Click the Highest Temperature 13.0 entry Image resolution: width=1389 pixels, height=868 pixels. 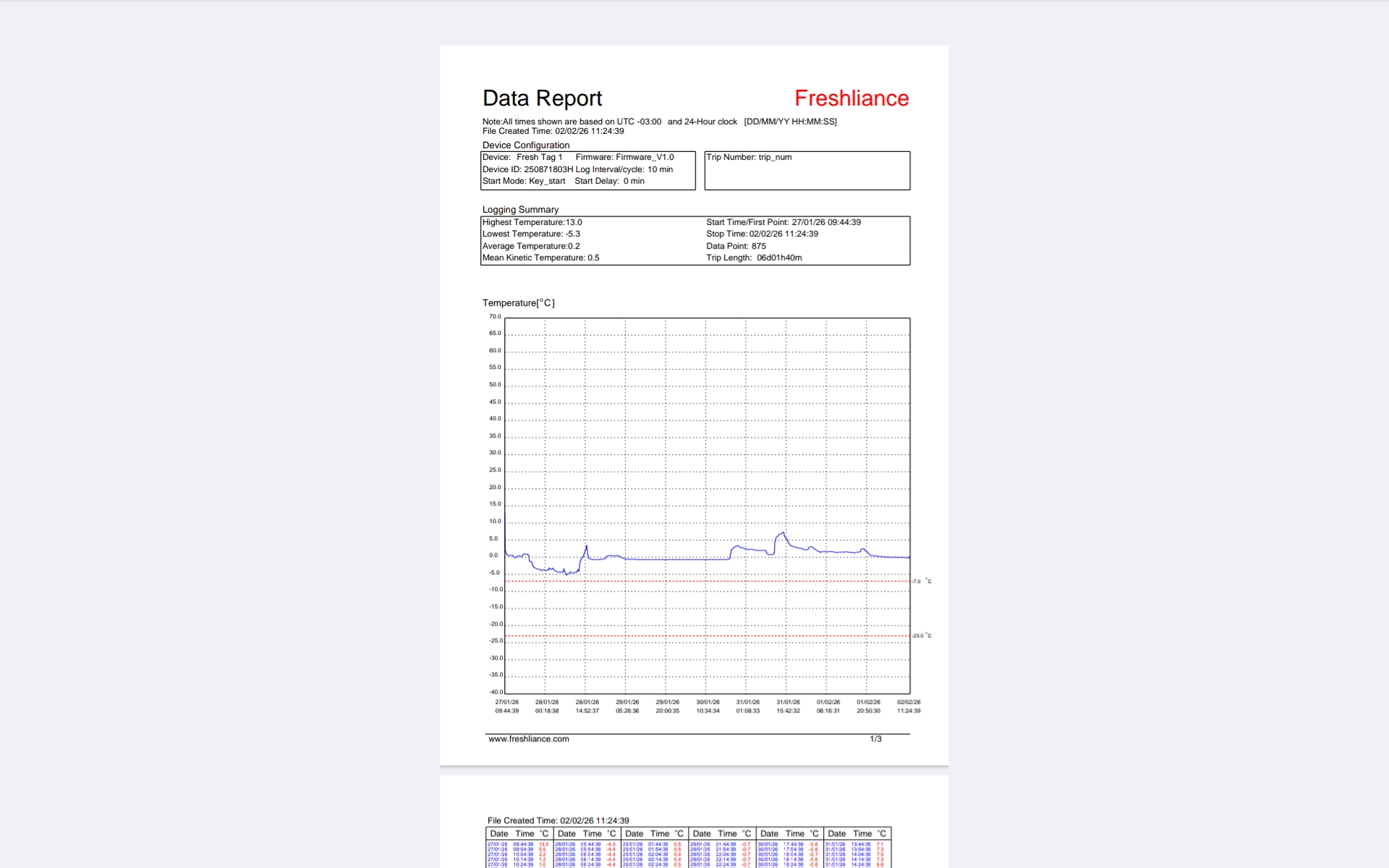coord(532,222)
